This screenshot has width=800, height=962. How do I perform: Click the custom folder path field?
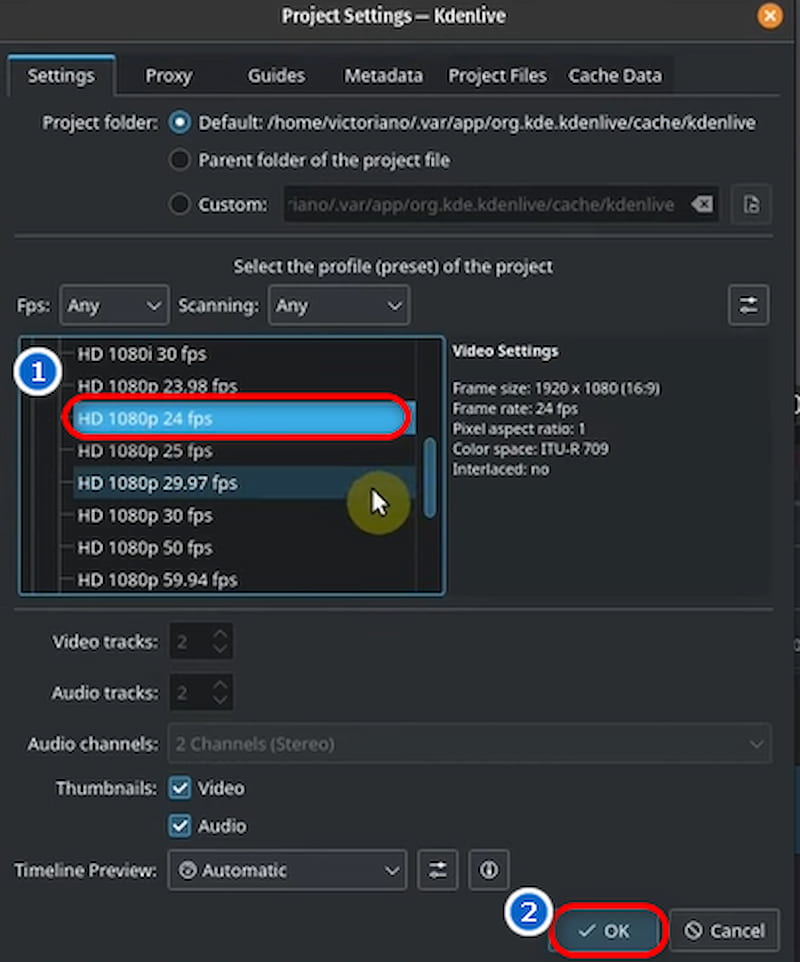501,204
